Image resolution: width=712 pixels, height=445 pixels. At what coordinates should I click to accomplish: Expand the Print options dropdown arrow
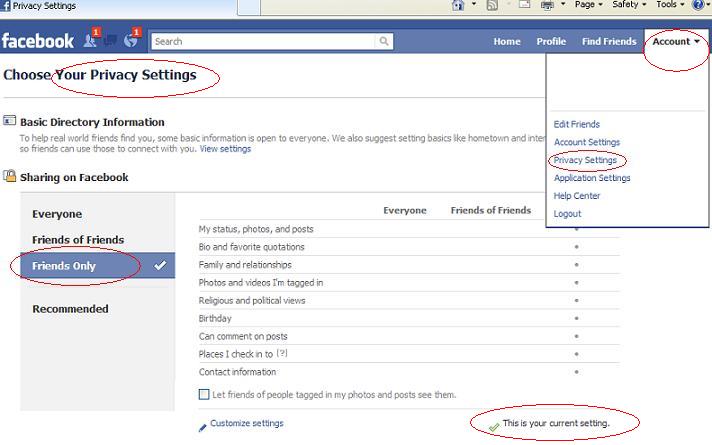pyautogui.click(x=563, y=4)
